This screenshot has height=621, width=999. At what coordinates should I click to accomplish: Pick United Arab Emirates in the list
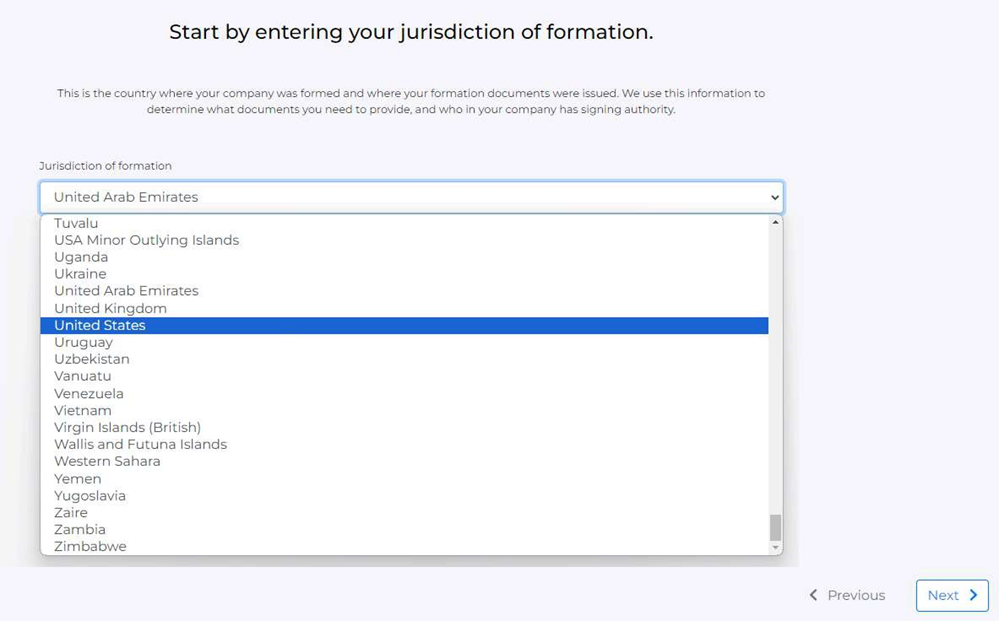[x=404, y=291]
